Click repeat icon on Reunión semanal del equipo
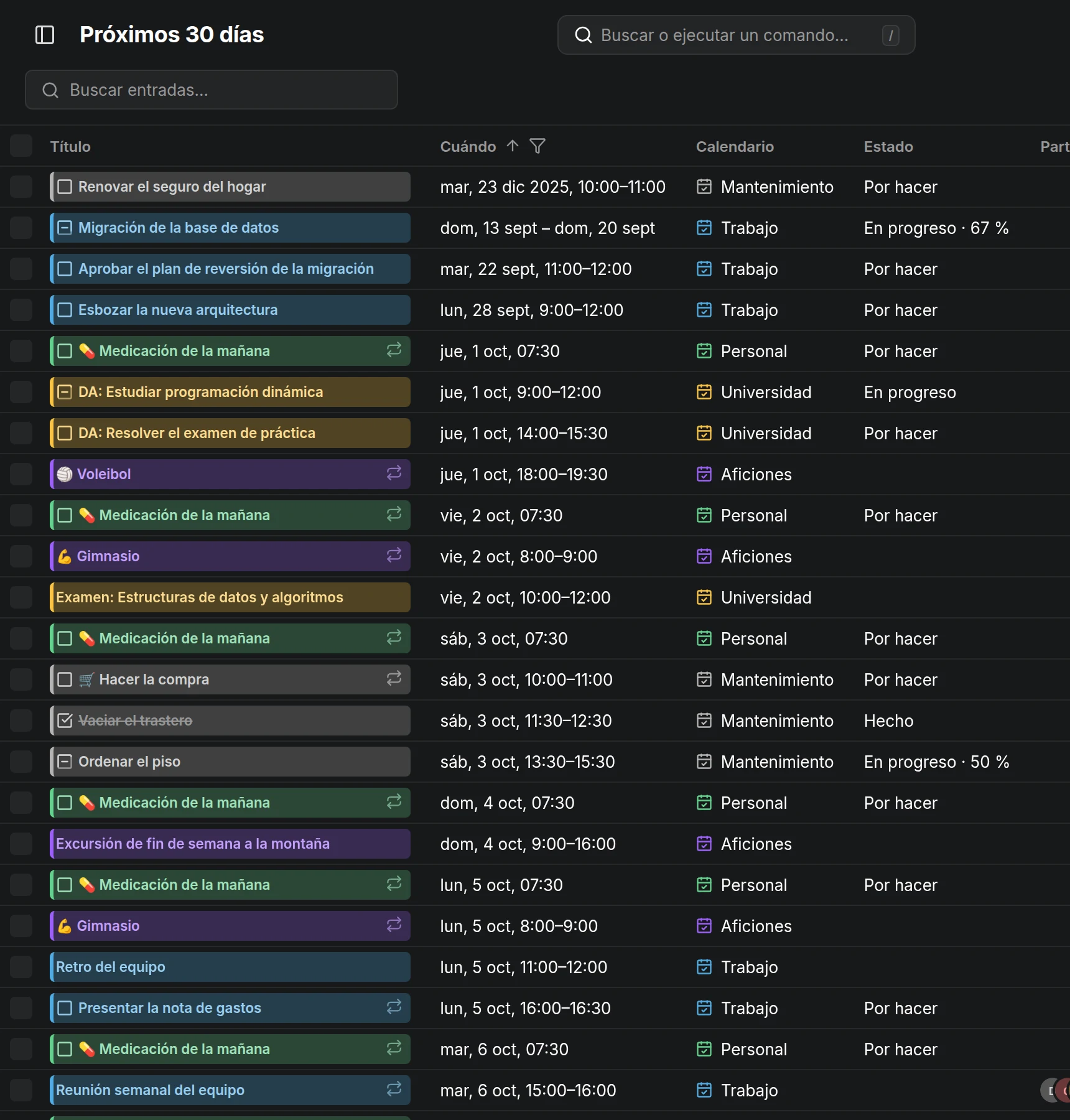This screenshot has height=1120, width=1070. click(394, 1090)
